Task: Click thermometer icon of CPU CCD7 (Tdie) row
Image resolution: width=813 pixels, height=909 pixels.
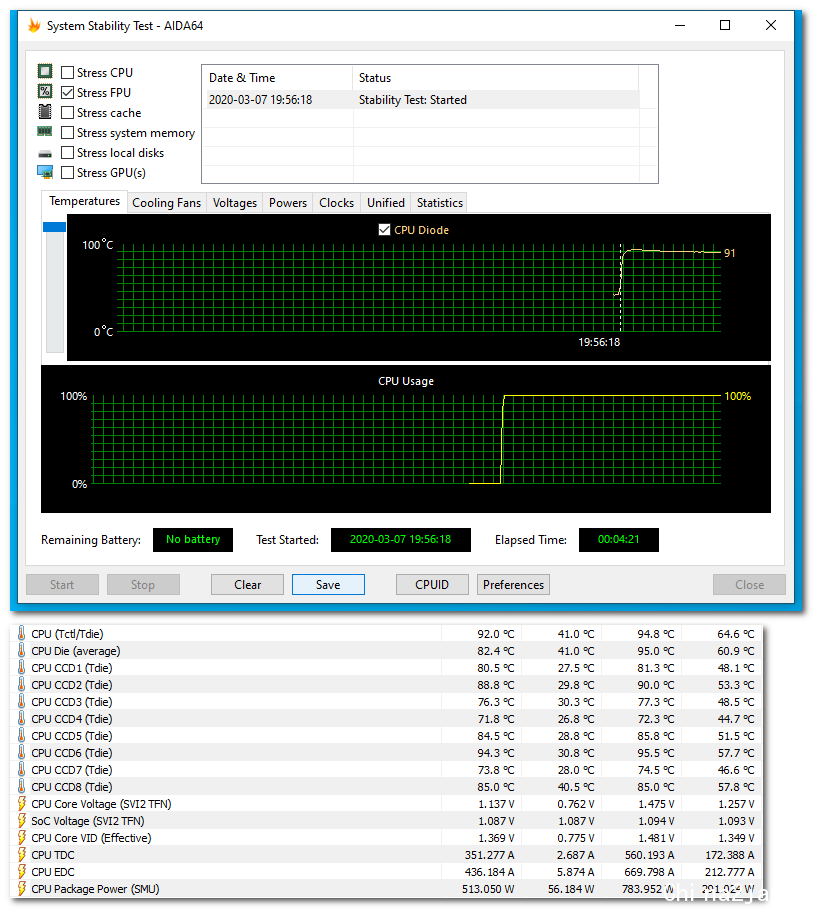Action: [x=21, y=769]
